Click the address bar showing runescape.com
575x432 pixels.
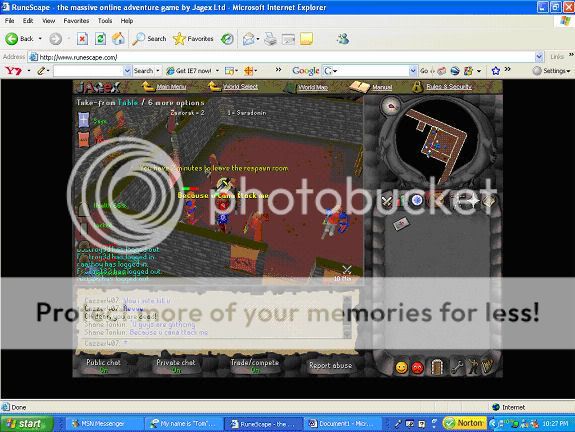point(282,57)
